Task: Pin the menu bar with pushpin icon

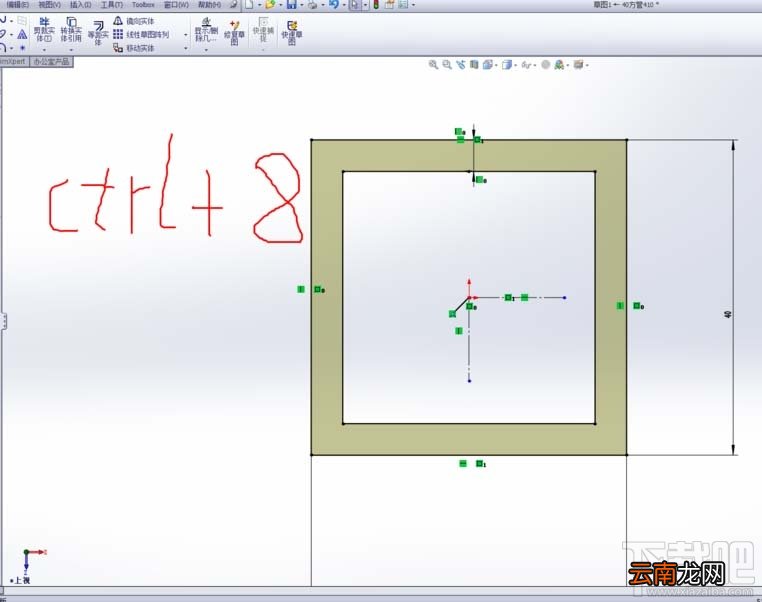Action: click(234, 4)
